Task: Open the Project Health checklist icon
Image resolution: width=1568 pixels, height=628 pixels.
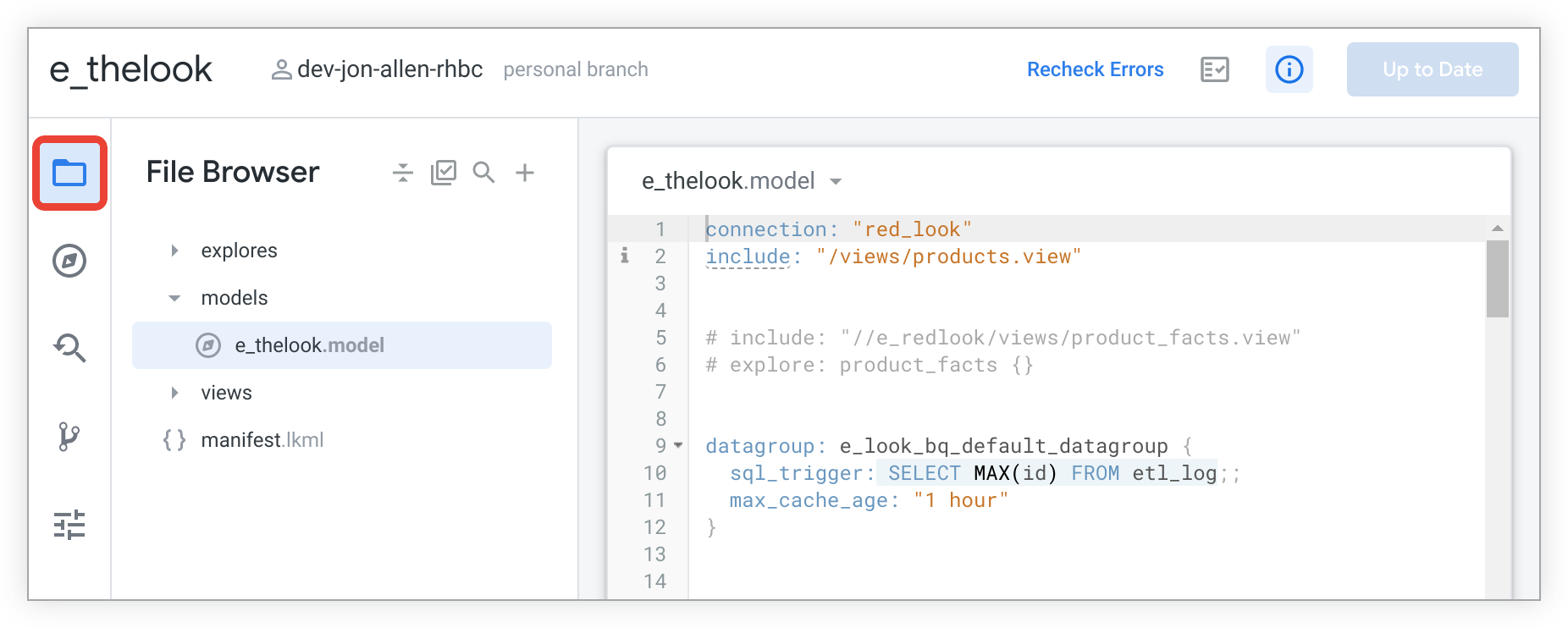Action: click(1215, 69)
